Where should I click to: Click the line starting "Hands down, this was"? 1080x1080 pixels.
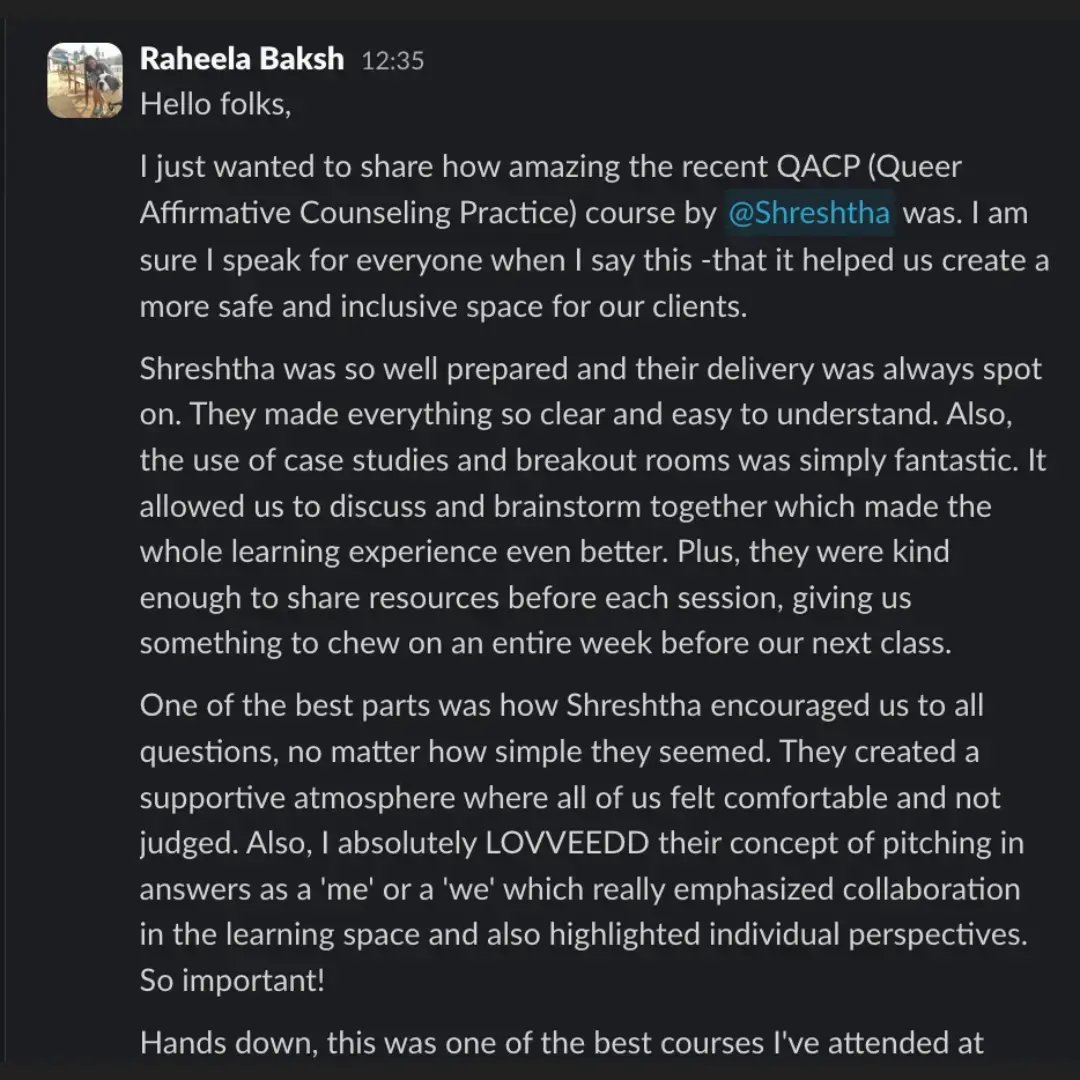(561, 1043)
